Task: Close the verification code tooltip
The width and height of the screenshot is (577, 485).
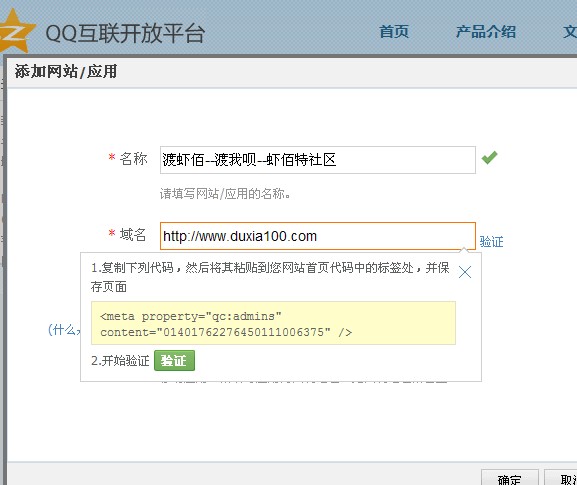Action: [x=465, y=272]
